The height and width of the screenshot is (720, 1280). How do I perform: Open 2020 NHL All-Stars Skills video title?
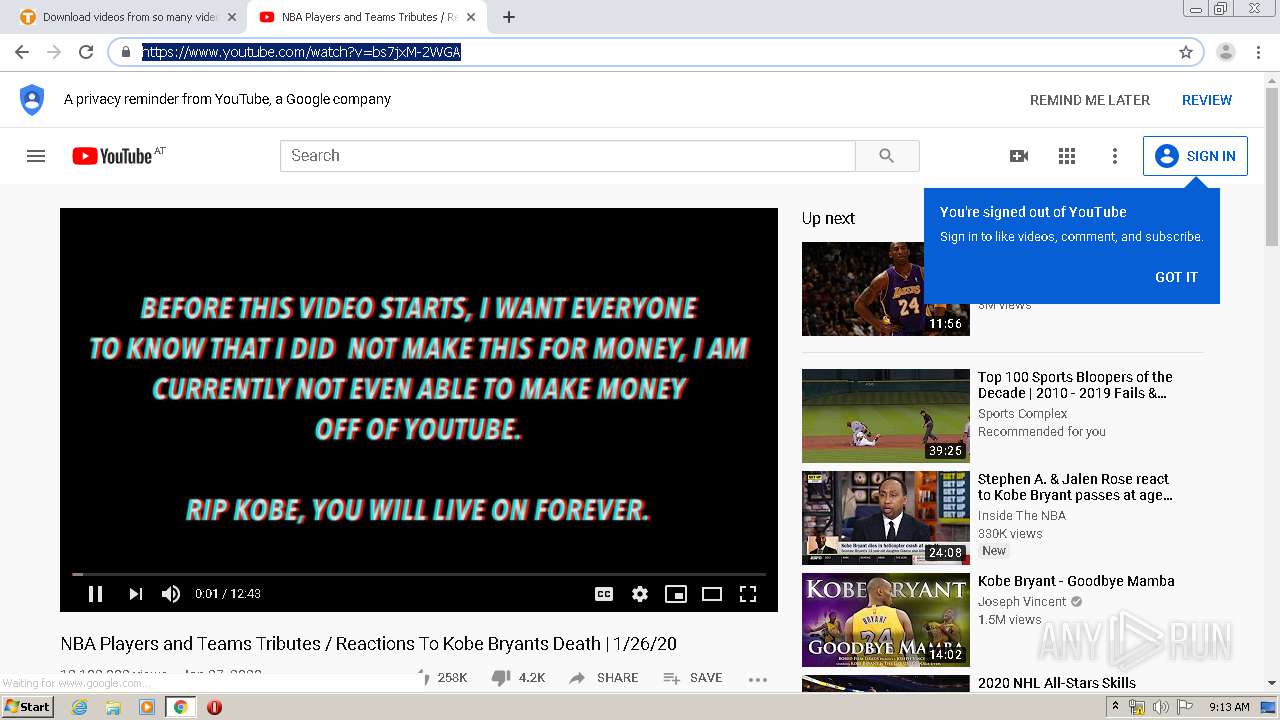(1057, 683)
